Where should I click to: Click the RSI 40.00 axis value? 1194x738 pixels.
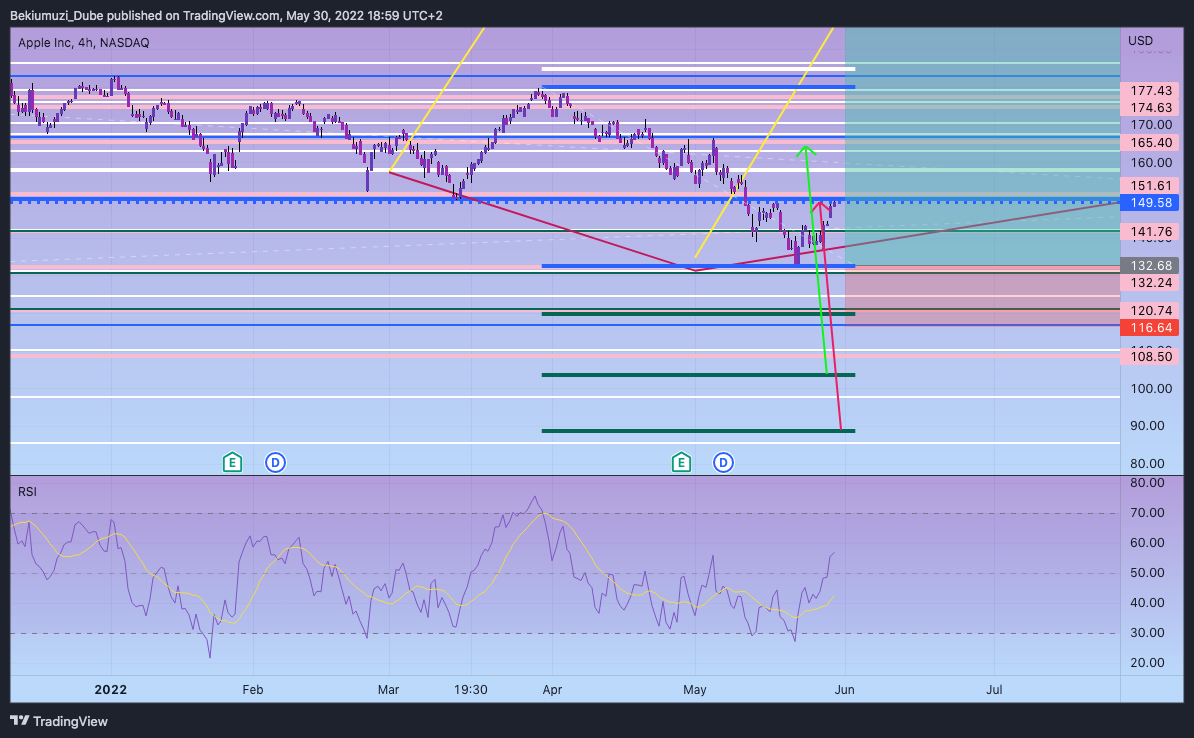pos(1147,602)
